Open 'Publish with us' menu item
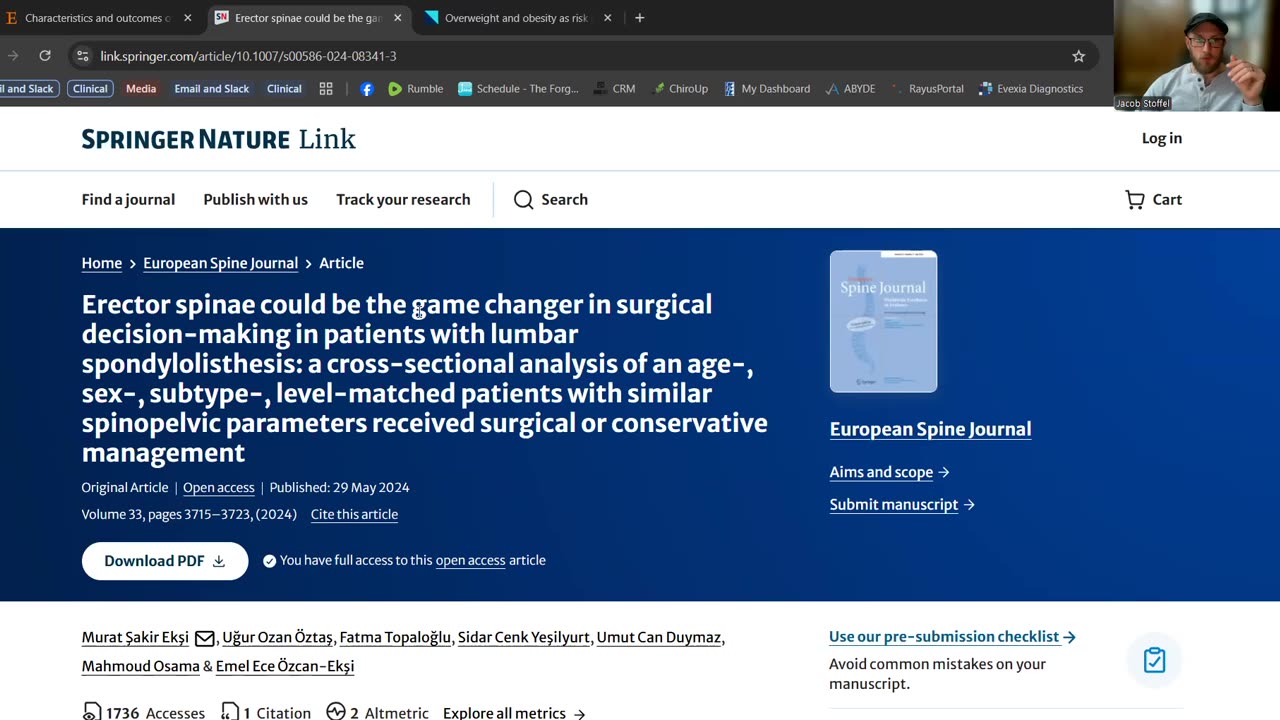 [x=255, y=199]
